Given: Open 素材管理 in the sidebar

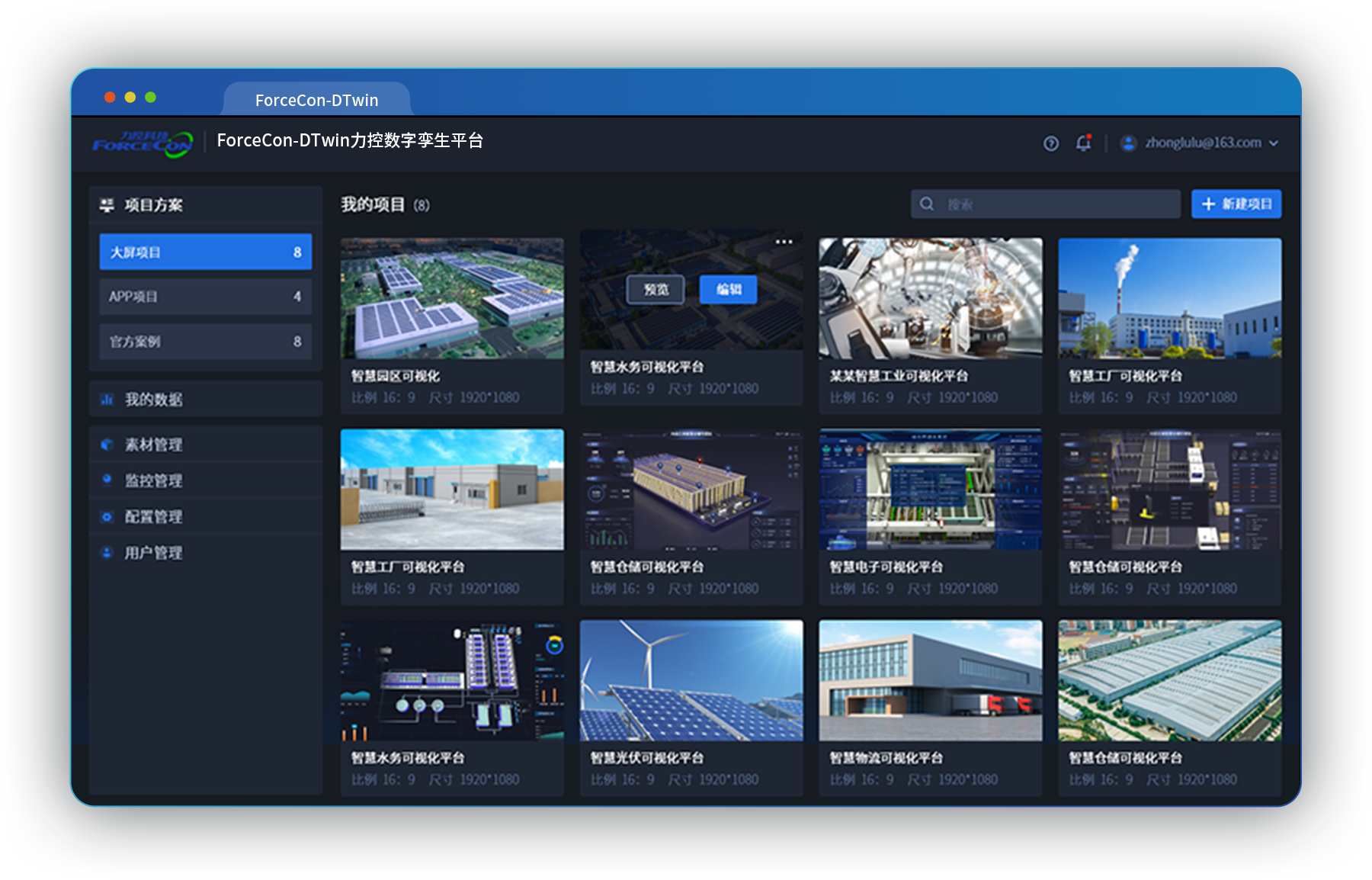Looking at the screenshot, I should [x=153, y=445].
